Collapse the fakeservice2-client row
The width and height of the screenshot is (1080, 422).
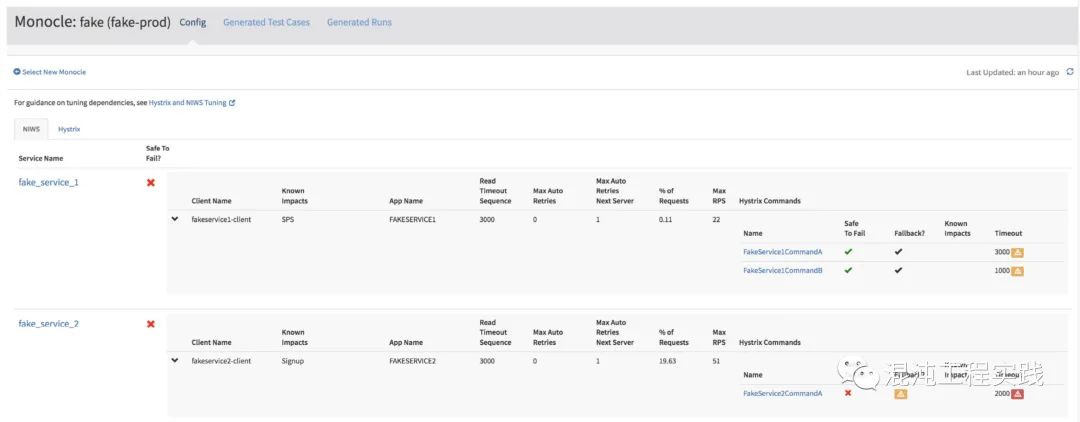click(176, 361)
